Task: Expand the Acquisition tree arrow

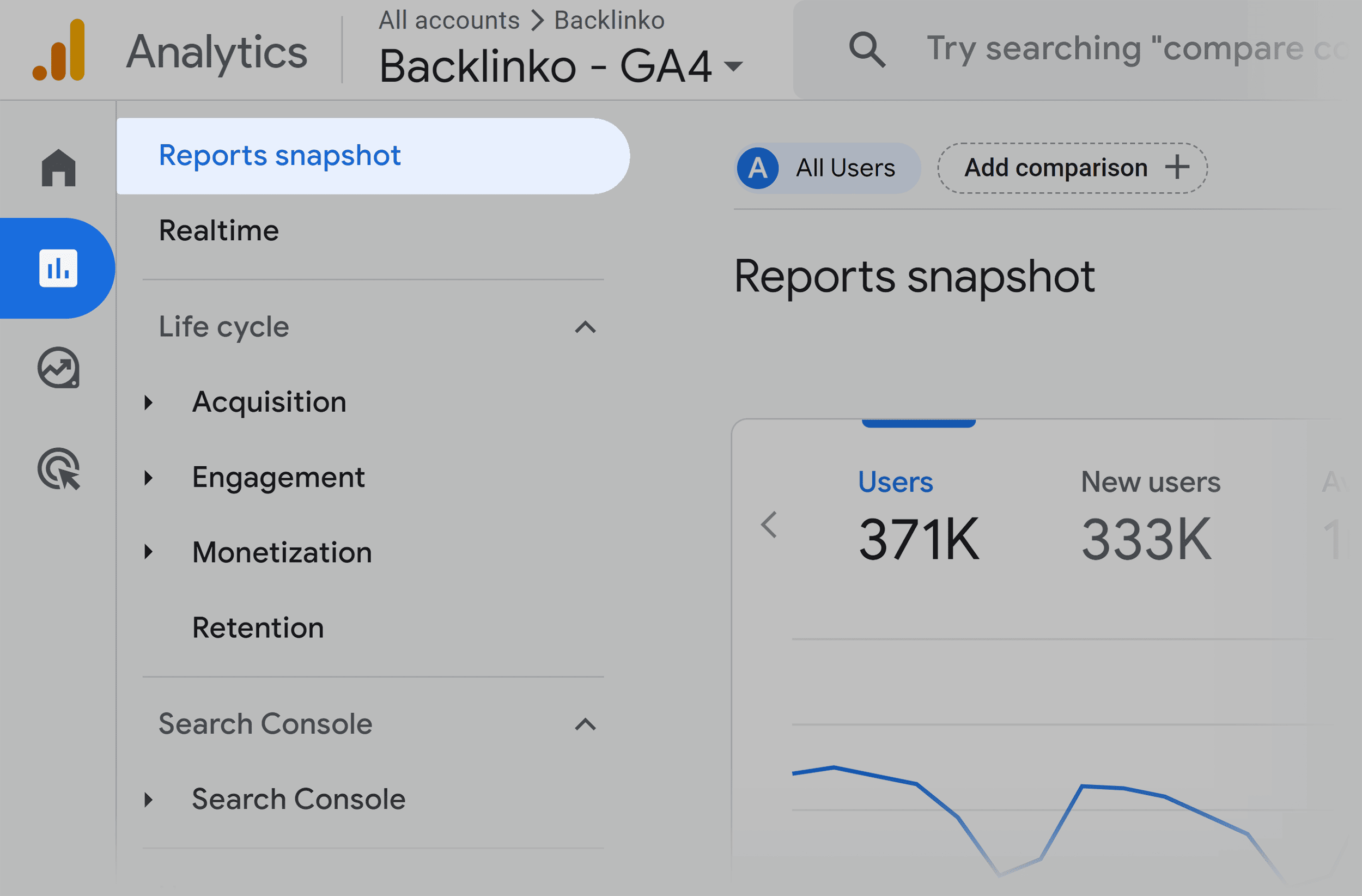Action: click(149, 402)
